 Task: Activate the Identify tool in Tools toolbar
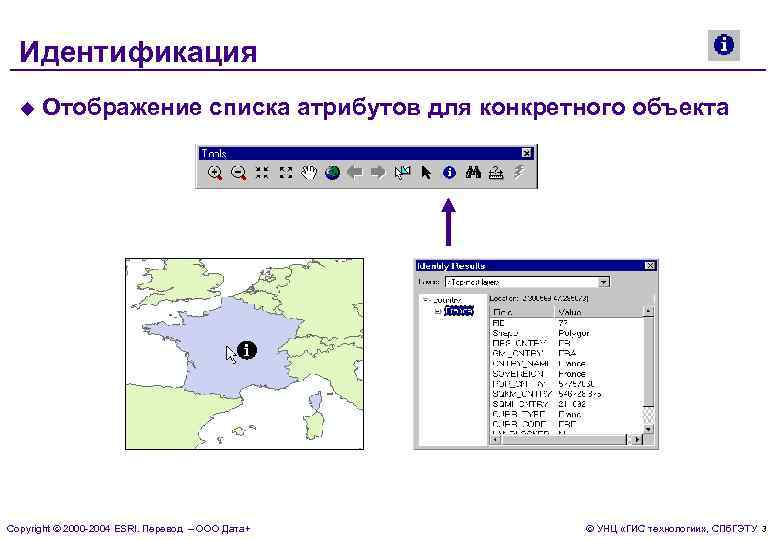pyautogui.click(x=449, y=173)
